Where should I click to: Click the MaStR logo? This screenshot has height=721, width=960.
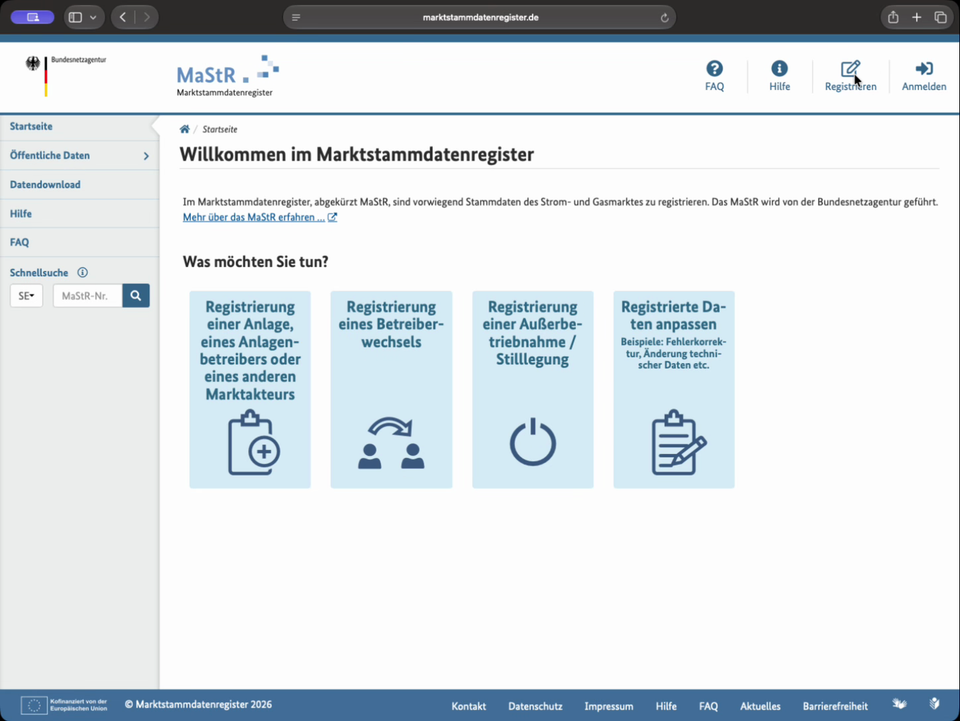(x=227, y=76)
